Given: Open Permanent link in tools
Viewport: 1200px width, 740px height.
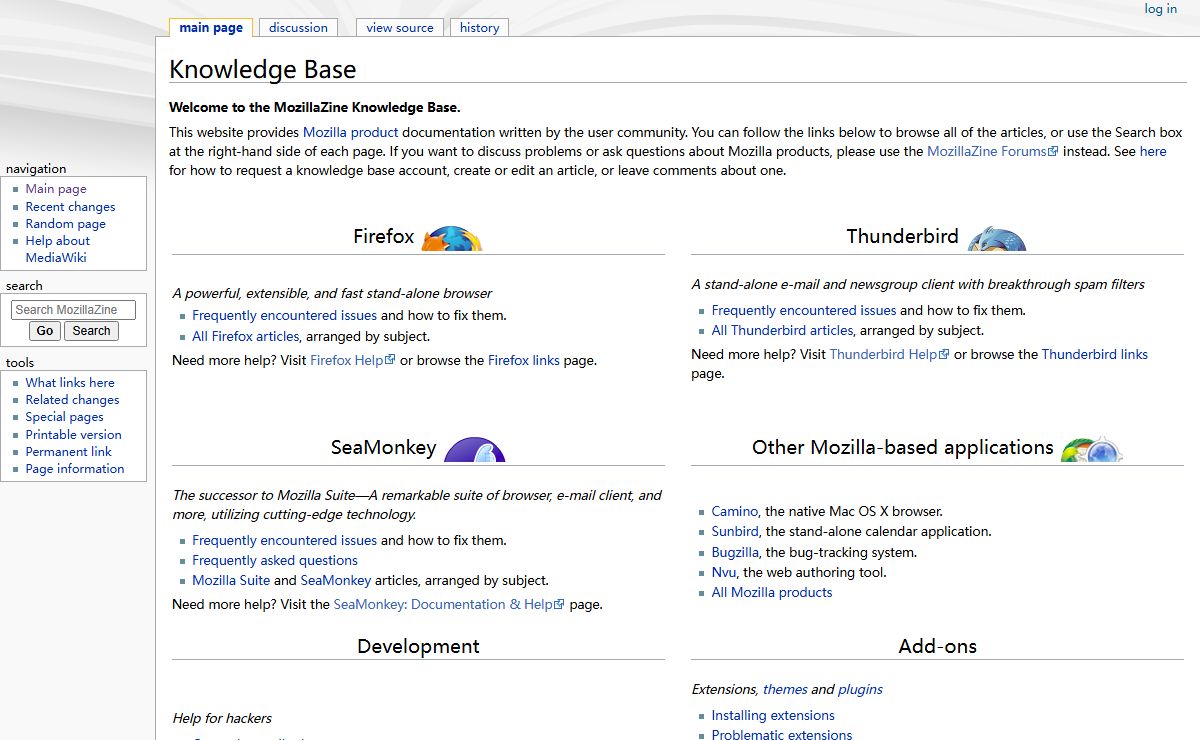Looking at the screenshot, I should [69, 452].
